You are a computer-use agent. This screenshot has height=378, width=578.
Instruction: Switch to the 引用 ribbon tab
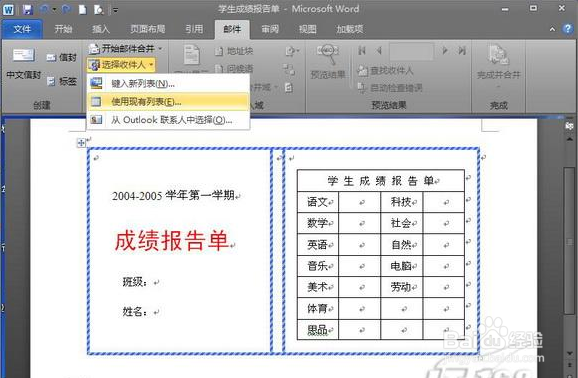pos(194,29)
